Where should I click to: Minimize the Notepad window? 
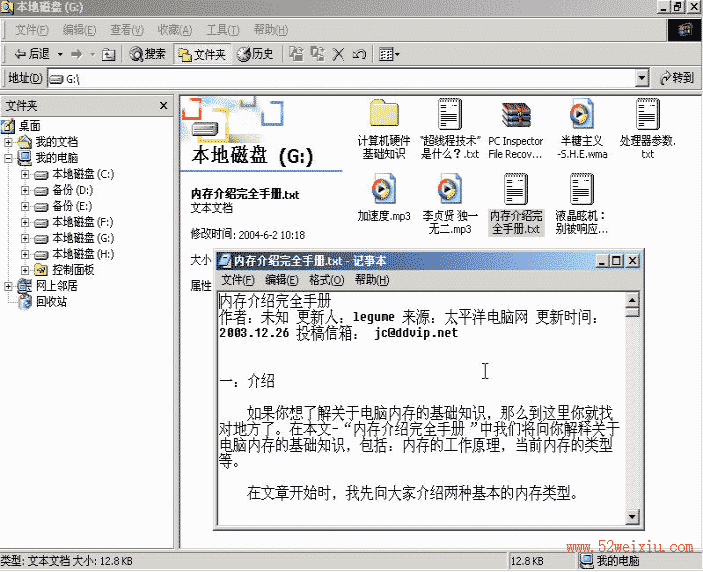pos(602,260)
